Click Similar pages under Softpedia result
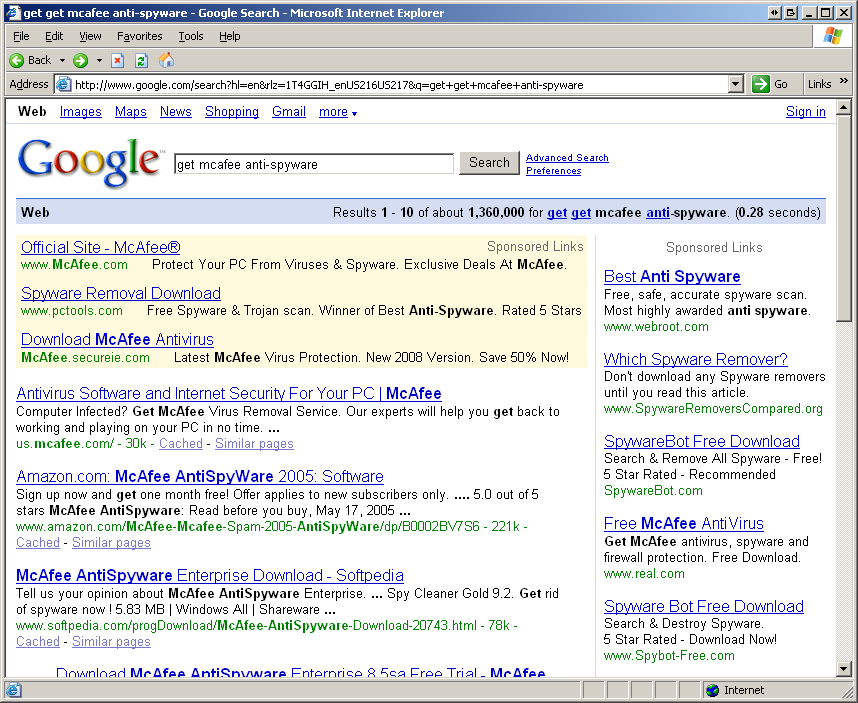This screenshot has height=703, width=858. tap(111, 642)
